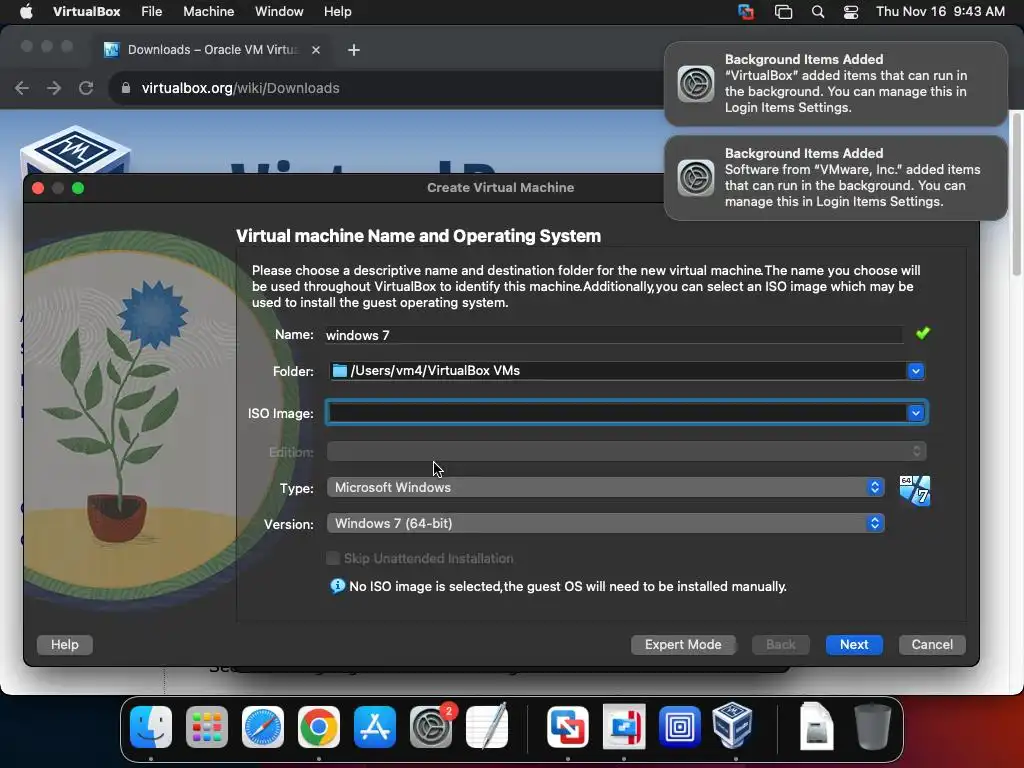Click VMware menu bar status icon
Viewport: 1024px width, 768px height.
click(x=746, y=12)
